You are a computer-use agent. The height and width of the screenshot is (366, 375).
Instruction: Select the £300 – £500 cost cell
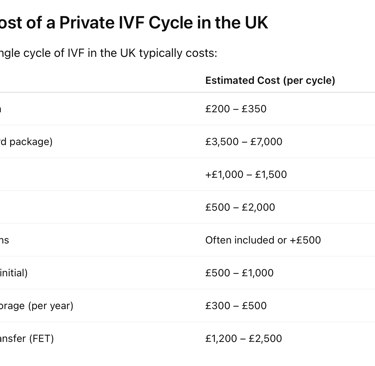[x=236, y=306]
